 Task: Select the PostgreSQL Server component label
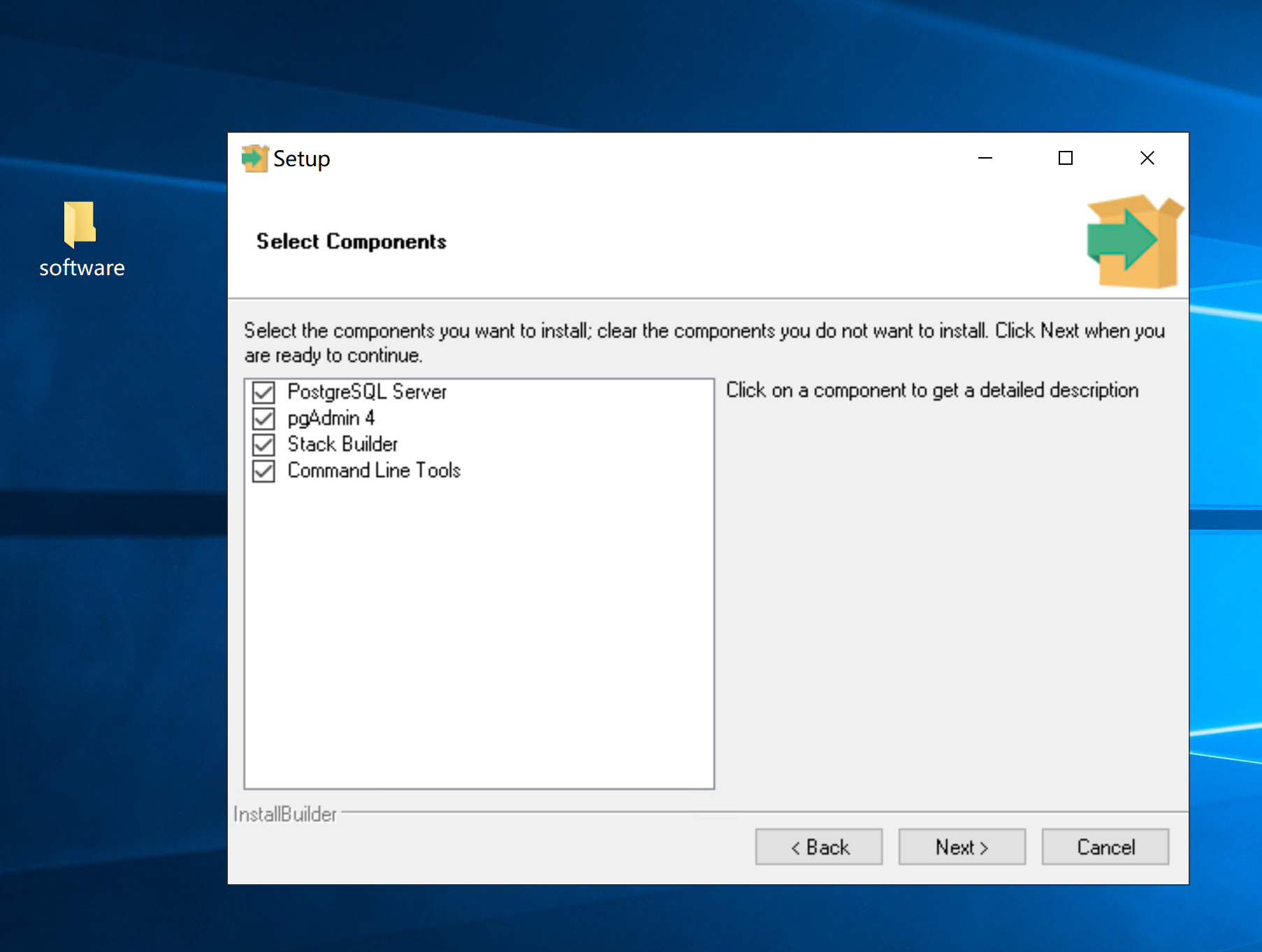pyautogui.click(x=367, y=392)
